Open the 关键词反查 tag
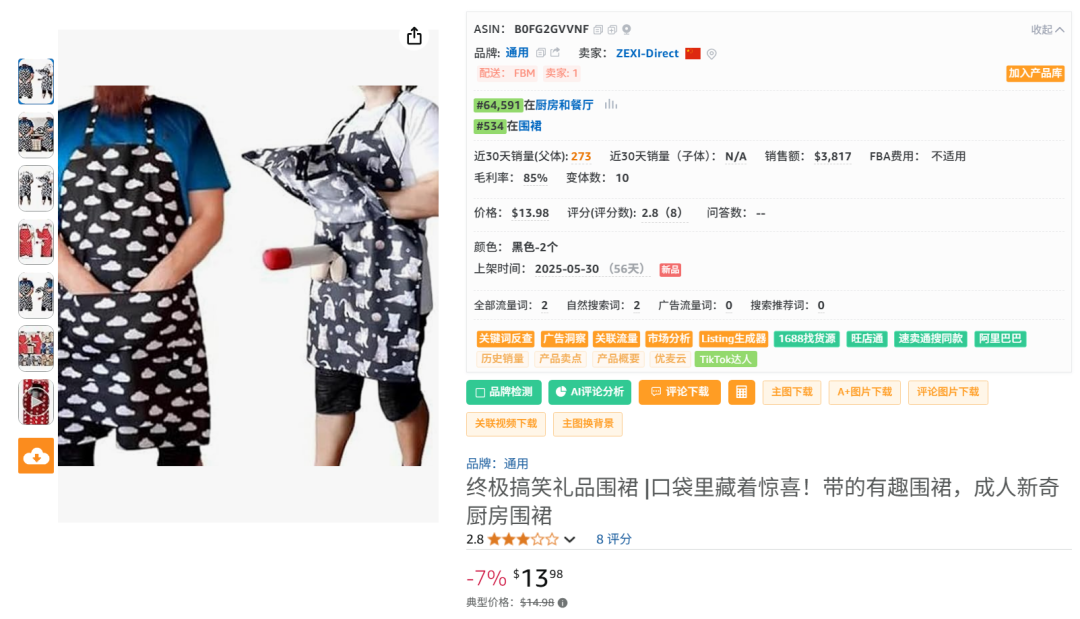Viewport: 1080px width, 619px height. point(506,339)
